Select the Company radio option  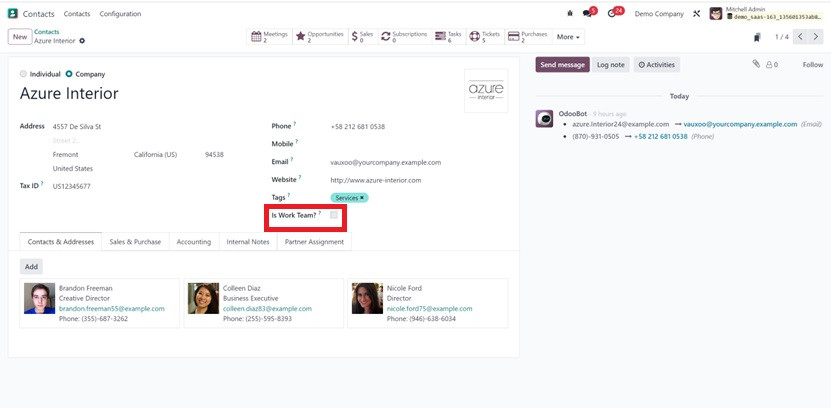(69, 74)
